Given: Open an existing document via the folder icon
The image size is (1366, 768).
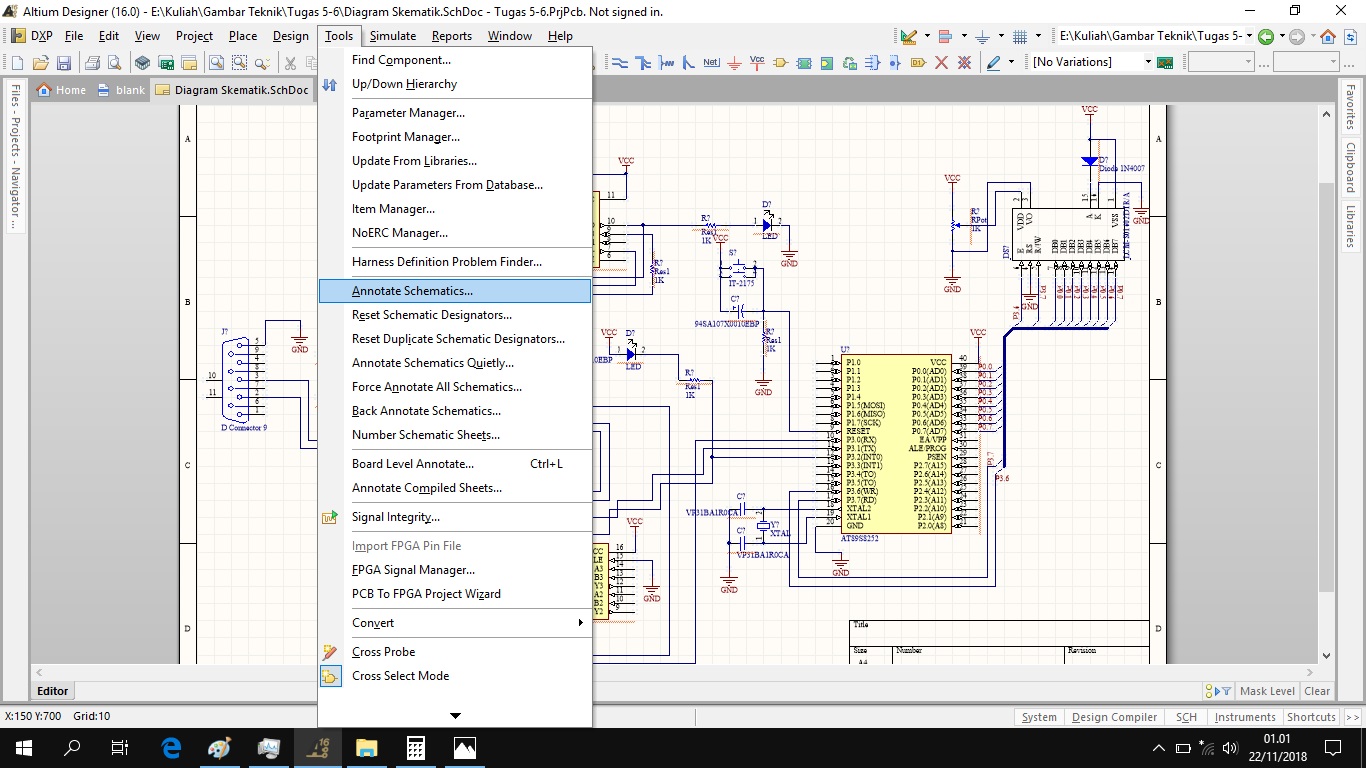Looking at the screenshot, I should click(41, 62).
